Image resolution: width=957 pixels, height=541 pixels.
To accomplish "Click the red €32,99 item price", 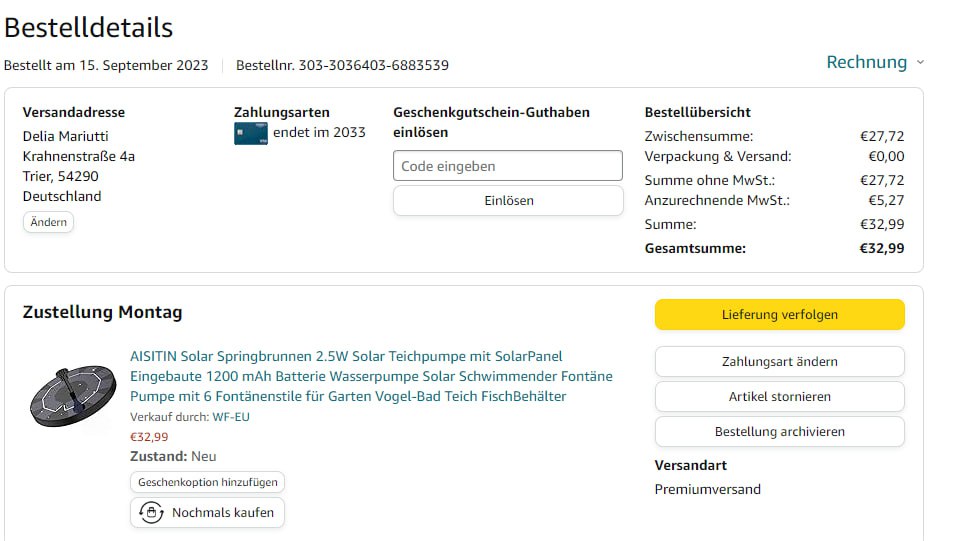I will (149, 436).
